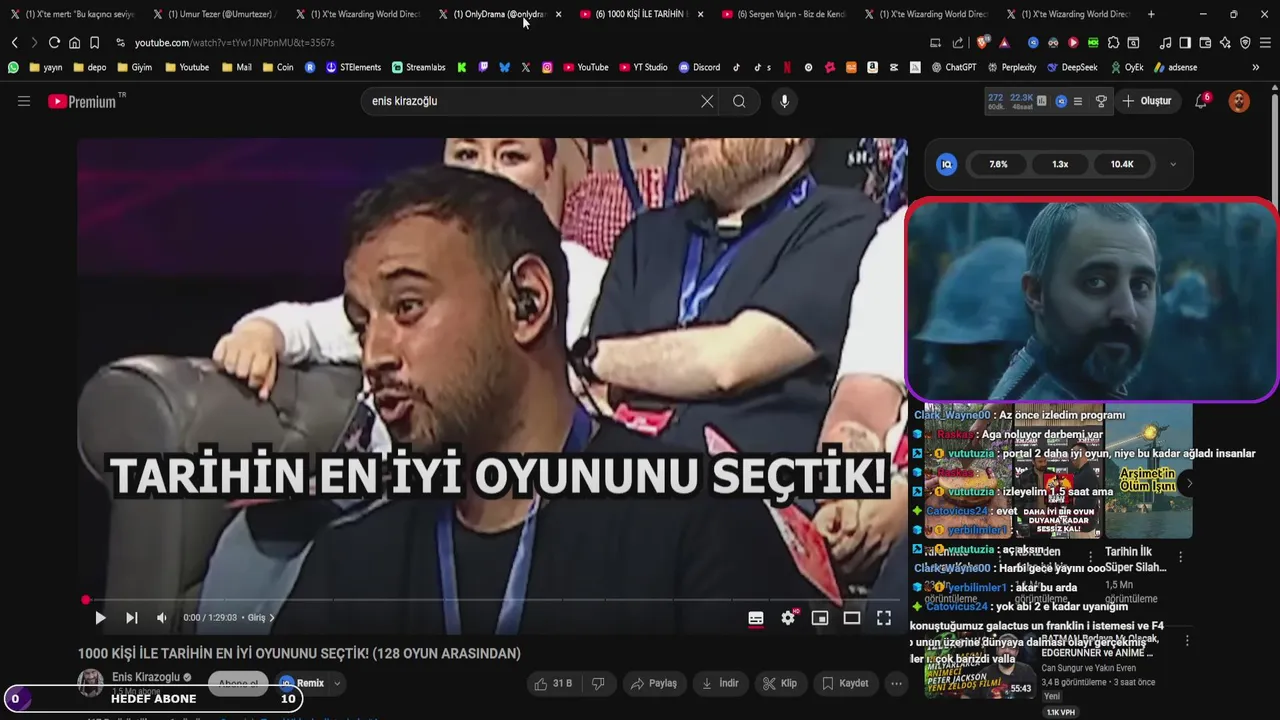Open the Giyim bookmark folder

pos(135,67)
